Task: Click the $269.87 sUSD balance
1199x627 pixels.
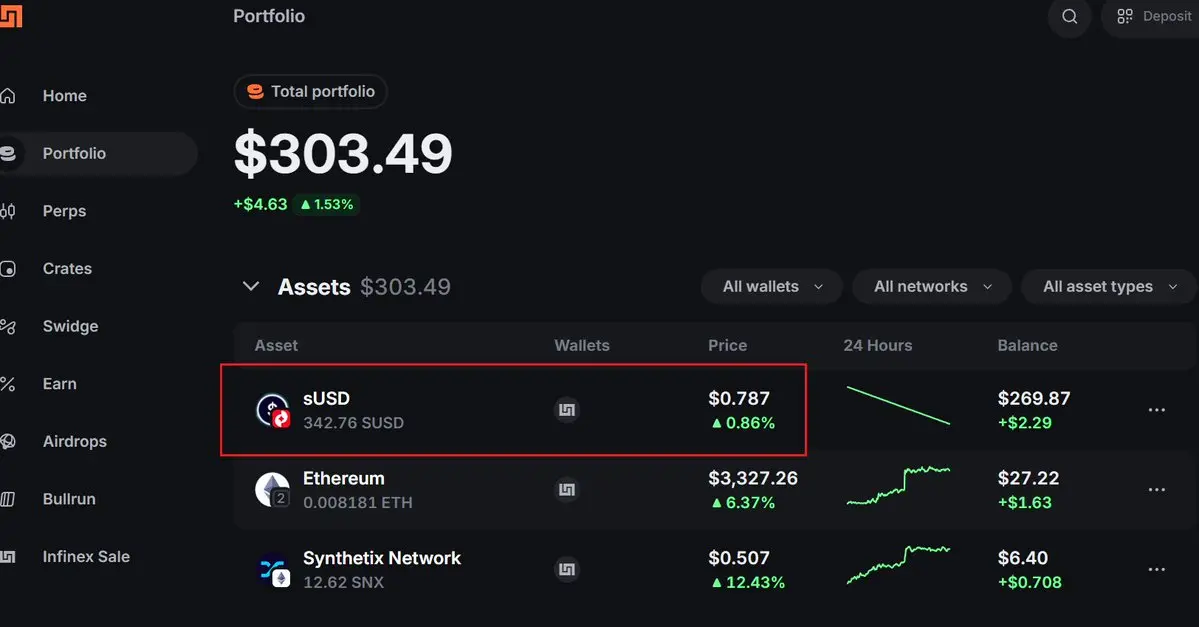Action: click(1034, 398)
